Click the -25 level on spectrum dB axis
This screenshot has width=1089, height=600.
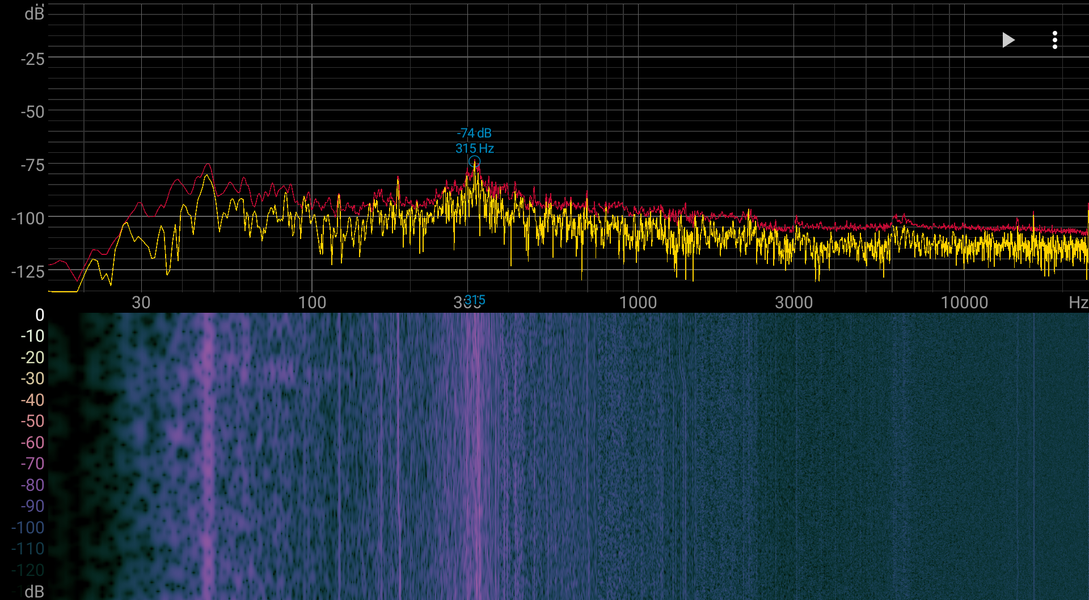click(32, 59)
